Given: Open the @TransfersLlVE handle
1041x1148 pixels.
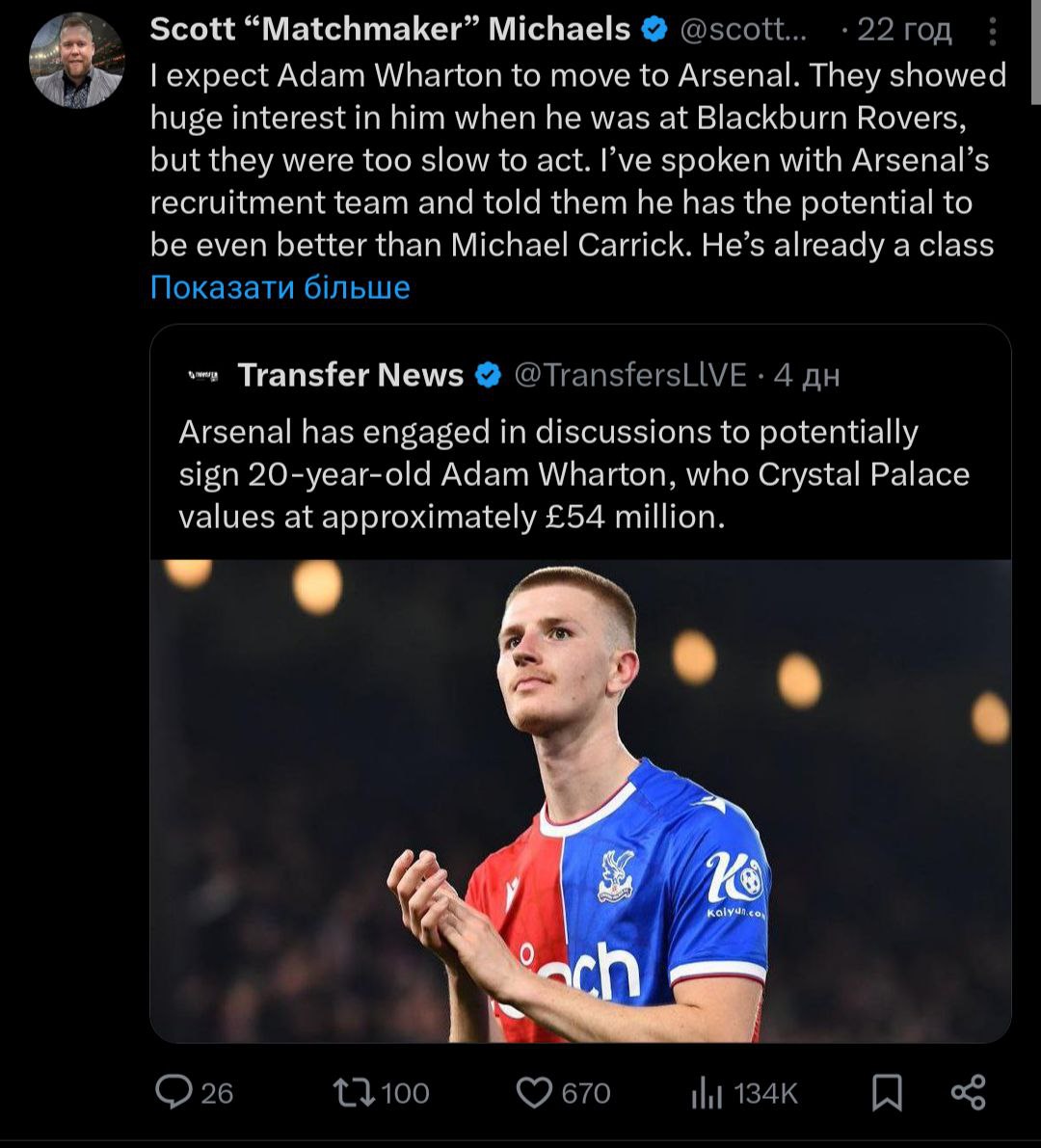Looking at the screenshot, I should [631, 375].
